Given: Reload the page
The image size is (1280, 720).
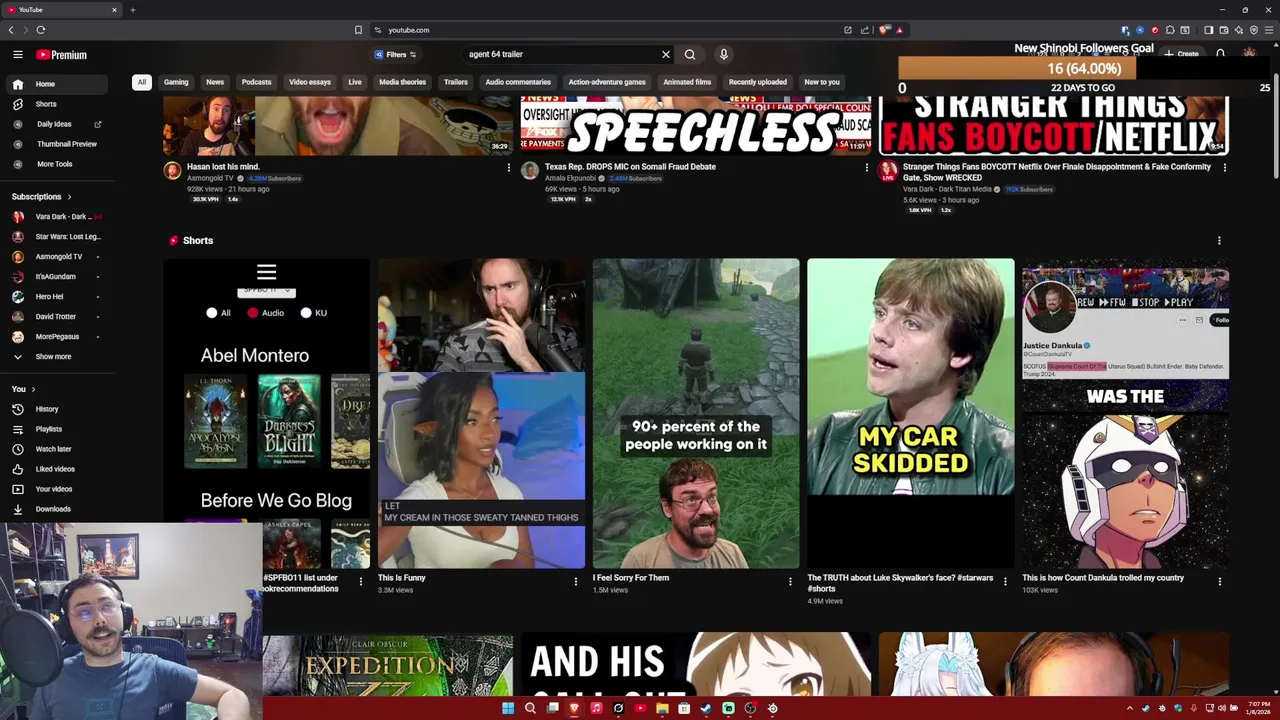Looking at the screenshot, I should [x=41, y=30].
